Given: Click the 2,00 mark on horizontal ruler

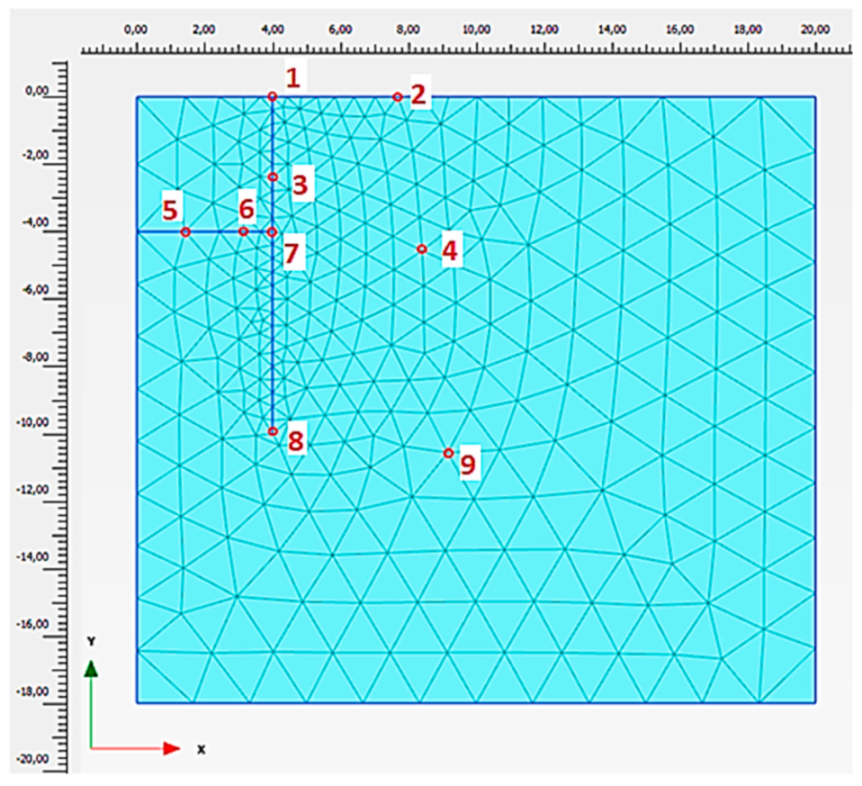Looking at the screenshot, I should point(205,30).
